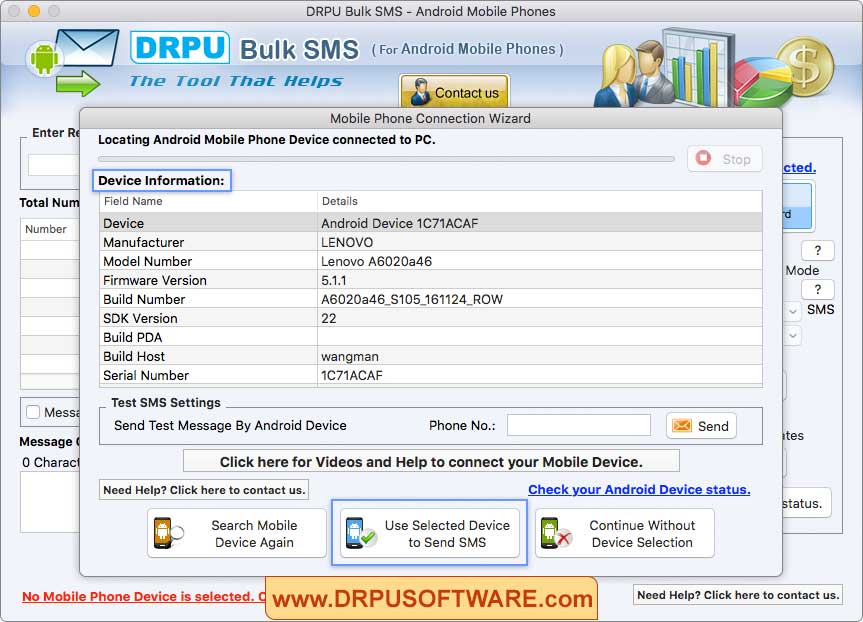This screenshot has height=622, width=863.
Task: Click the www.DRPUSOFTWARE.com banner
Action: pos(432,598)
